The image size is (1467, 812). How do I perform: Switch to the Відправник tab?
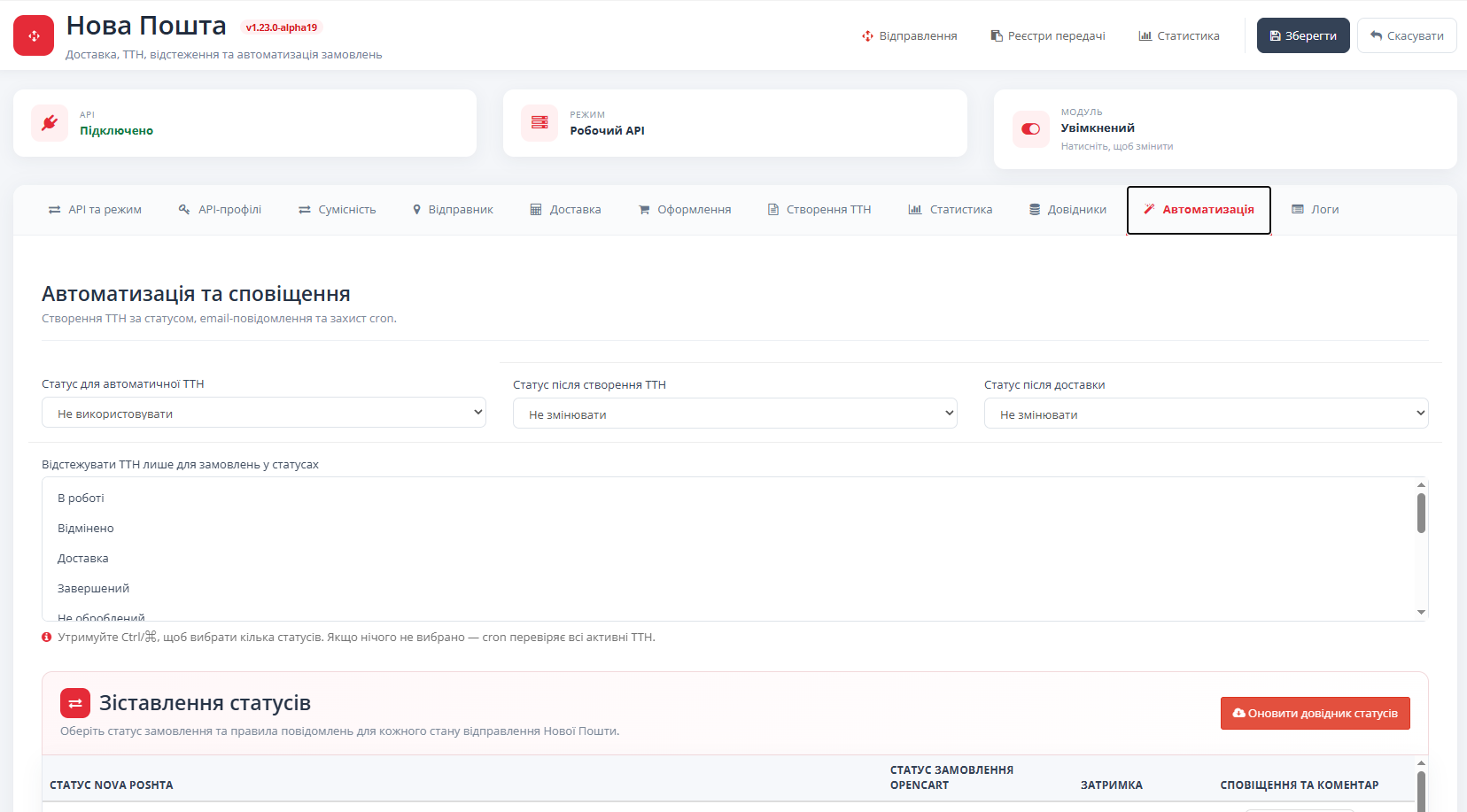coord(453,210)
